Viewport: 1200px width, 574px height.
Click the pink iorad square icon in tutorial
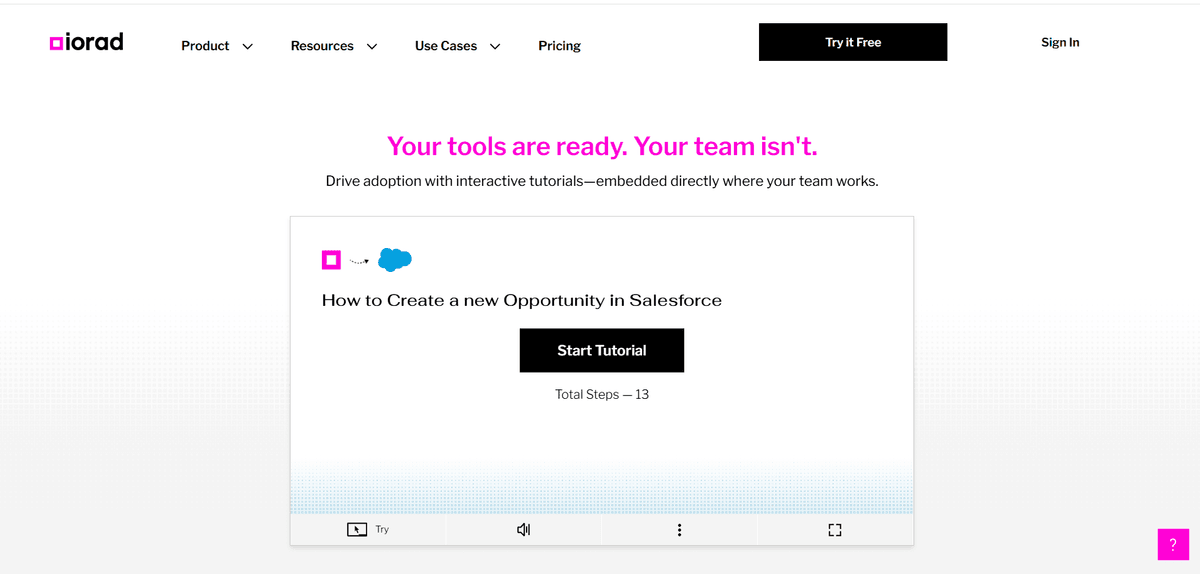point(331,260)
